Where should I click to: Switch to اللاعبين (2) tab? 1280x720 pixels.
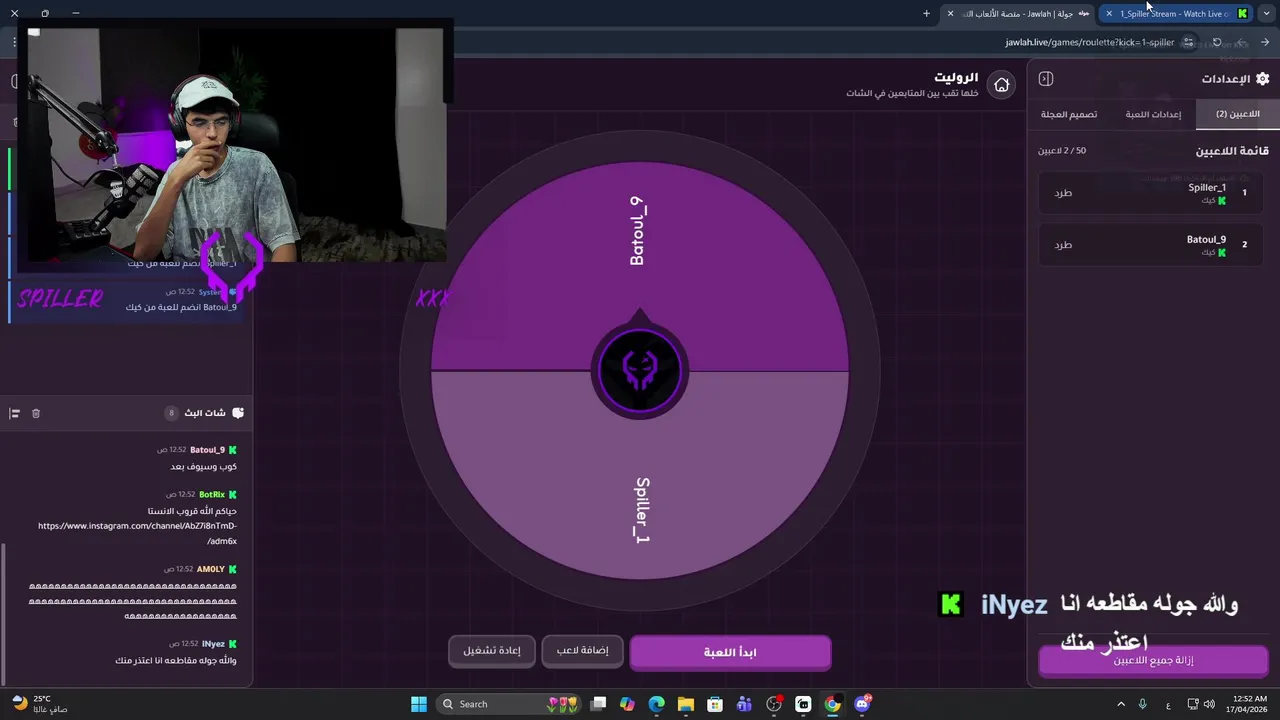[1237, 114]
